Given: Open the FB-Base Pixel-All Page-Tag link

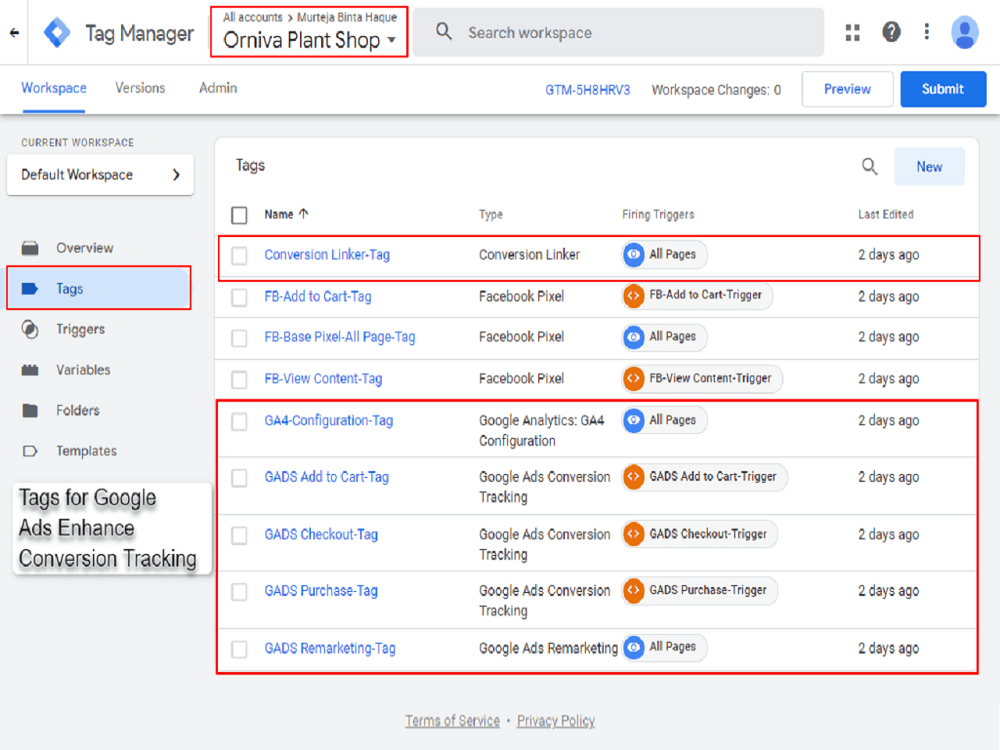Looking at the screenshot, I should pos(339,337).
